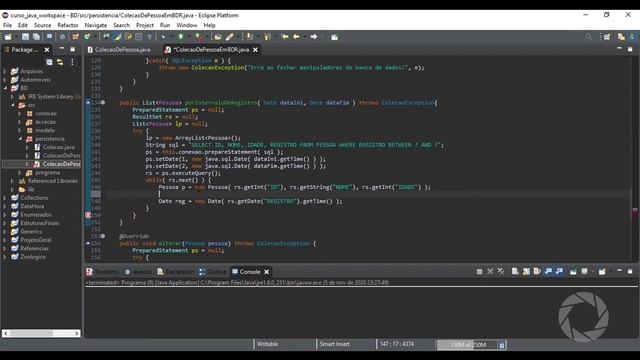
Task: Switch to the Outline tab
Action: point(213,272)
